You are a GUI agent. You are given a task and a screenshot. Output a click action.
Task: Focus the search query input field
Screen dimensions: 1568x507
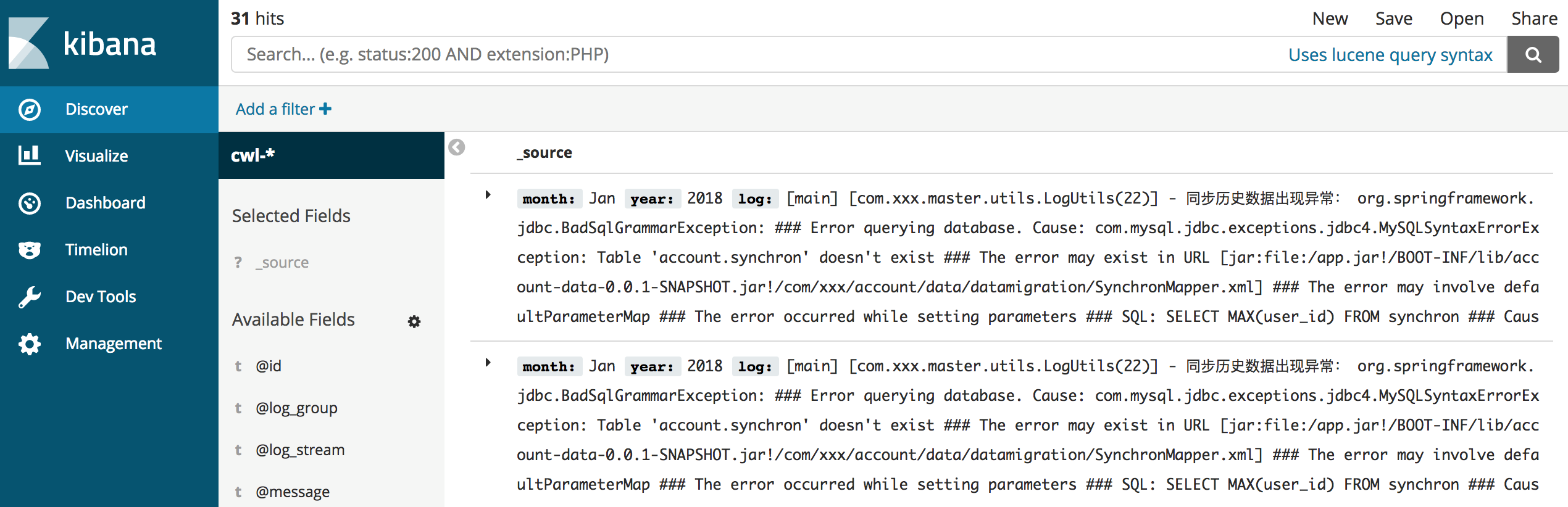point(759,55)
